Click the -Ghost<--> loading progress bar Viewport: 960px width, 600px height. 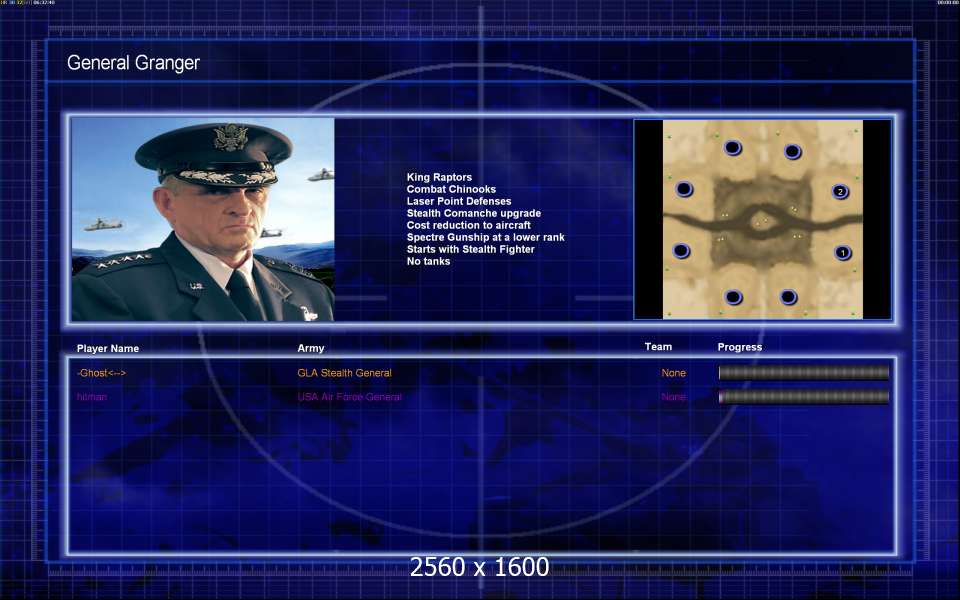(803, 373)
